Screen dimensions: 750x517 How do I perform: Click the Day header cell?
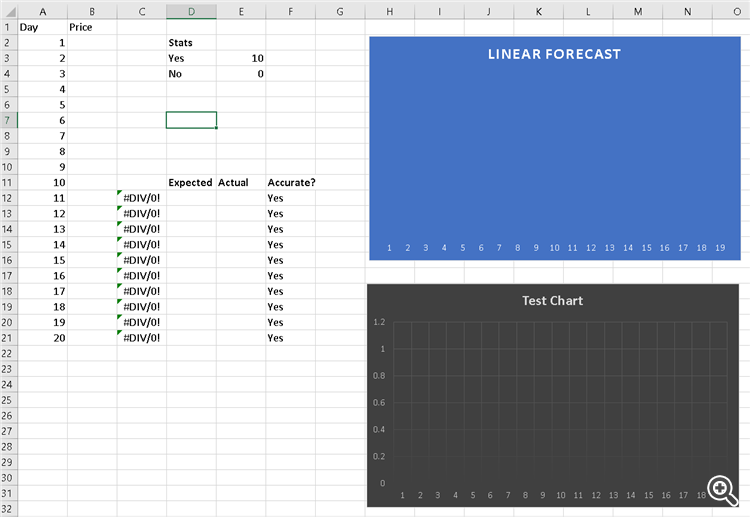pos(43,27)
